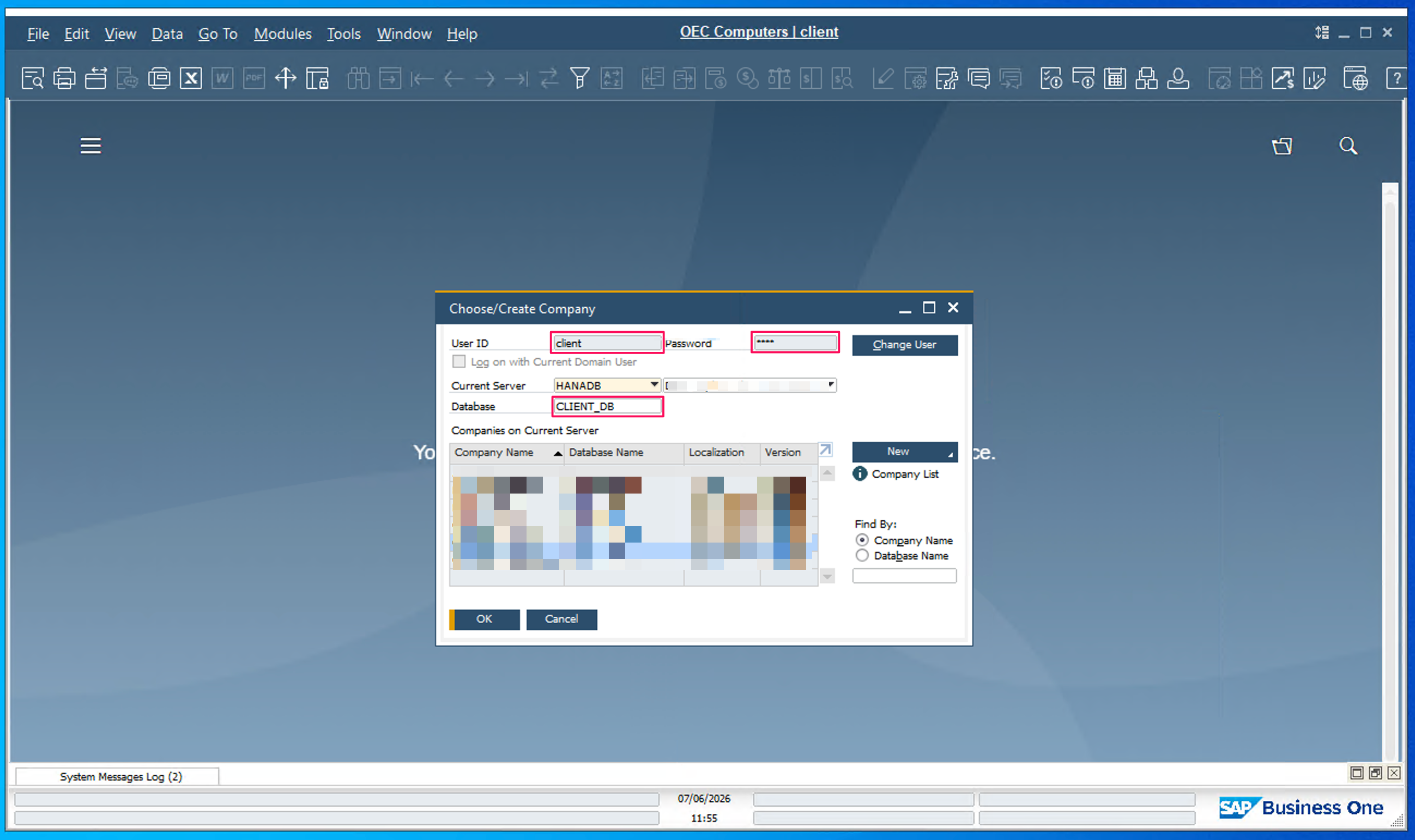Click the Password field
This screenshot has width=1415, height=840.
click(x=795, y=342)
